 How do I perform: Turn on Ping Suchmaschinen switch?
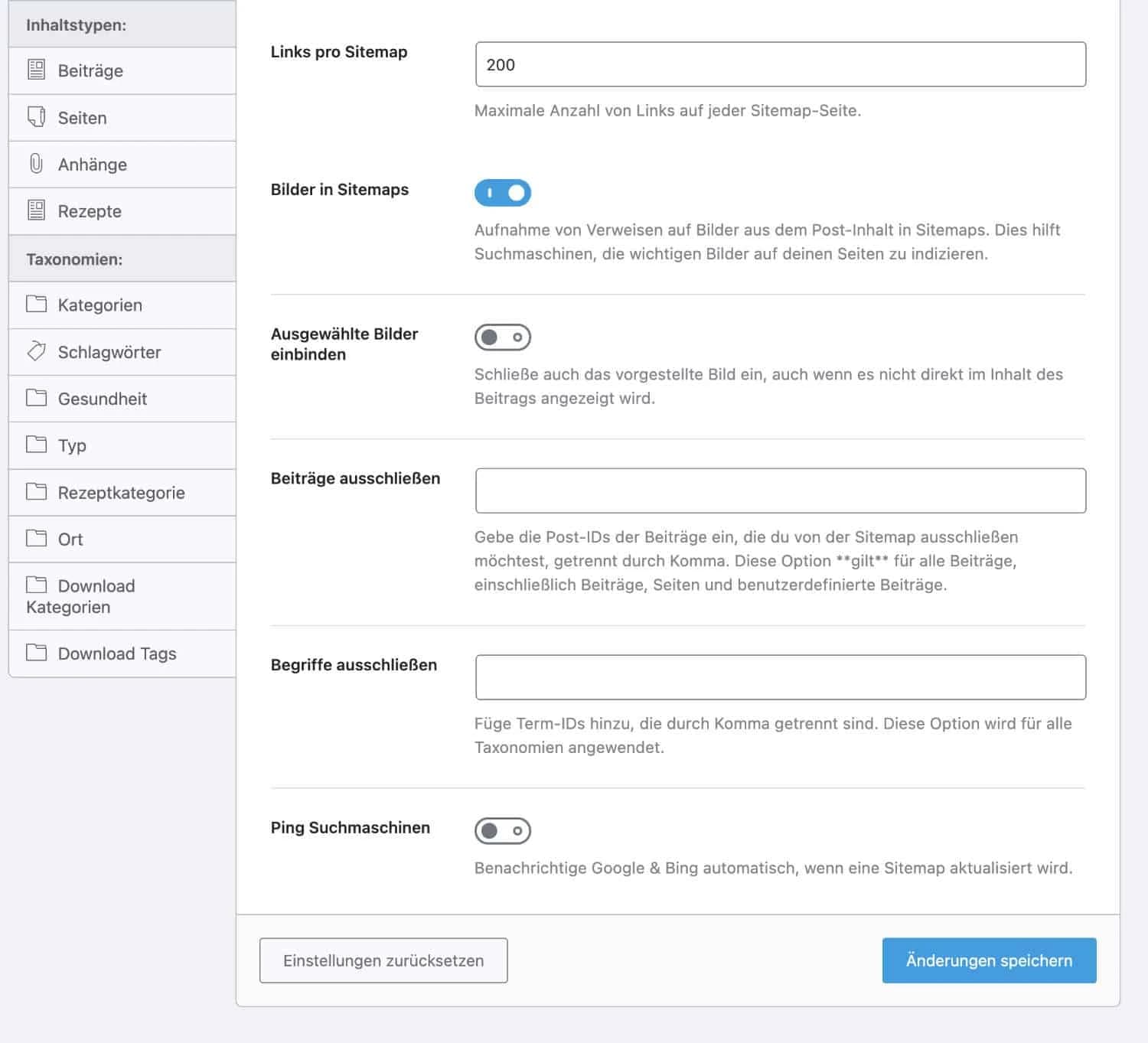[503, 831]
